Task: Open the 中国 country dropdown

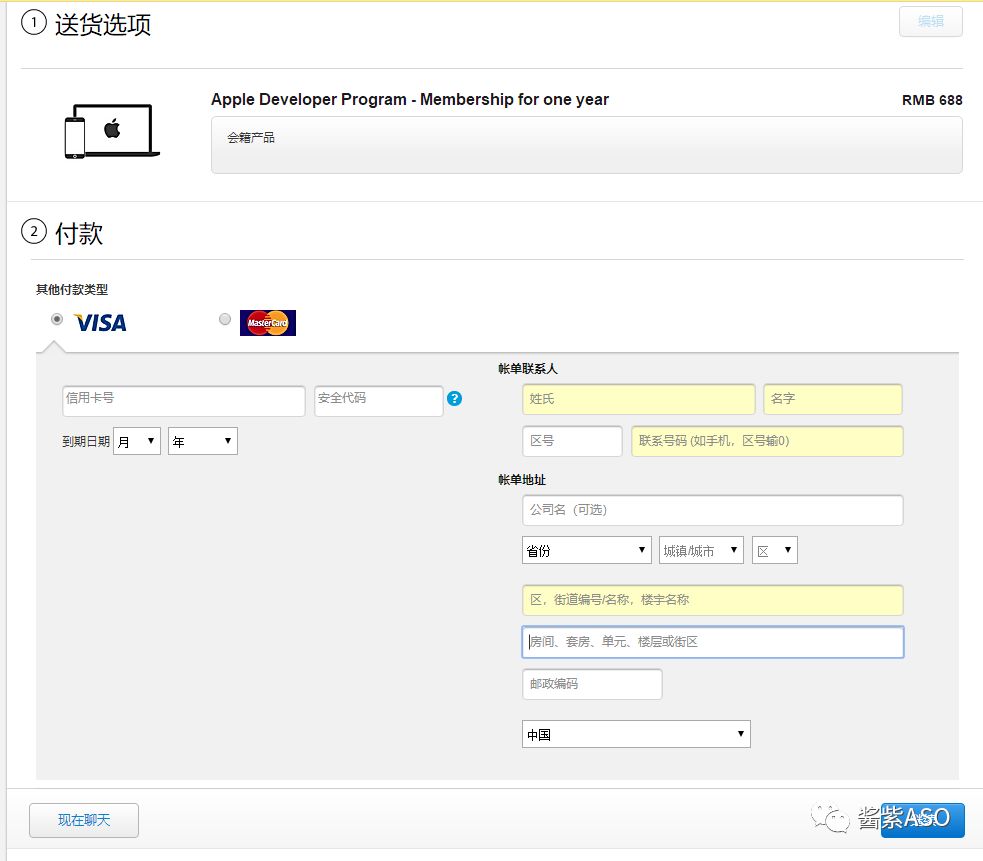Action: [x=636, y=734]
